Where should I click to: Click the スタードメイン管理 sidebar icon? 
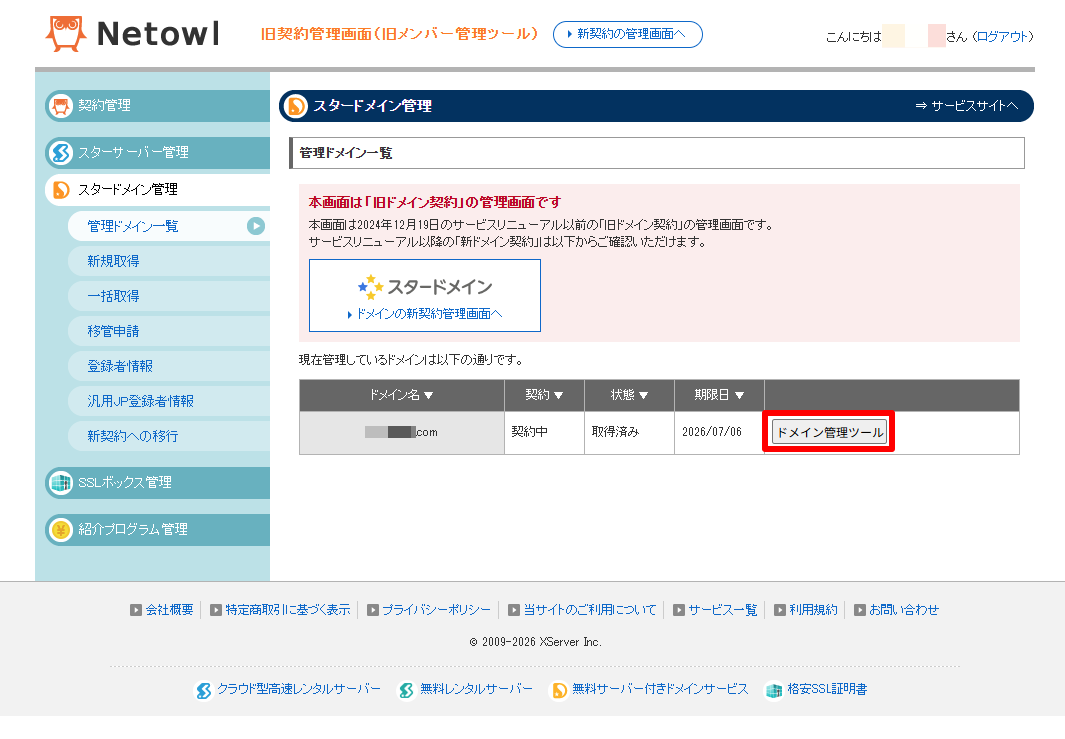tap(61, 189)
